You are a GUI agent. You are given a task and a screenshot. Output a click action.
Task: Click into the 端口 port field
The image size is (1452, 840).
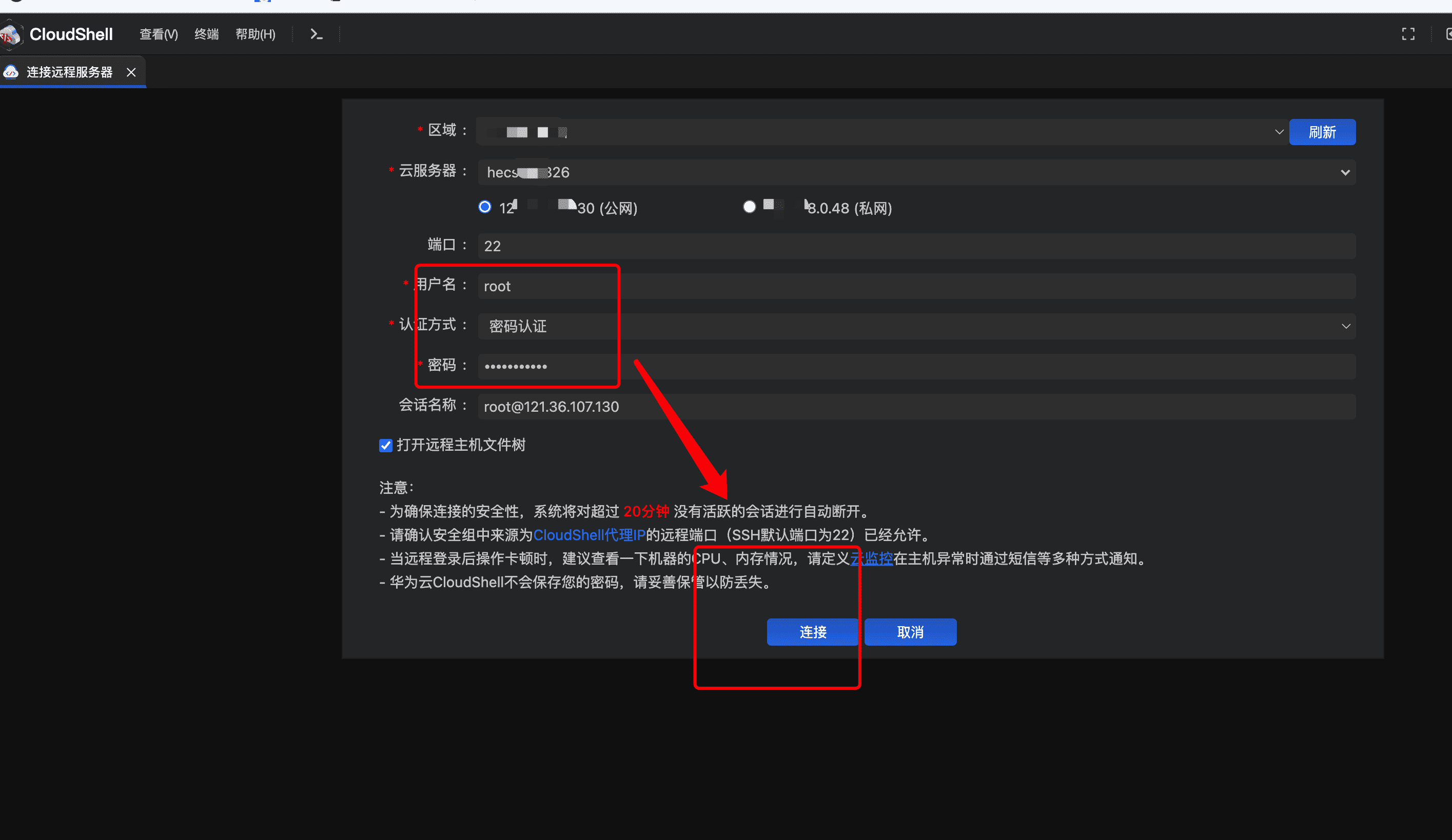click(x=916, y=246)
